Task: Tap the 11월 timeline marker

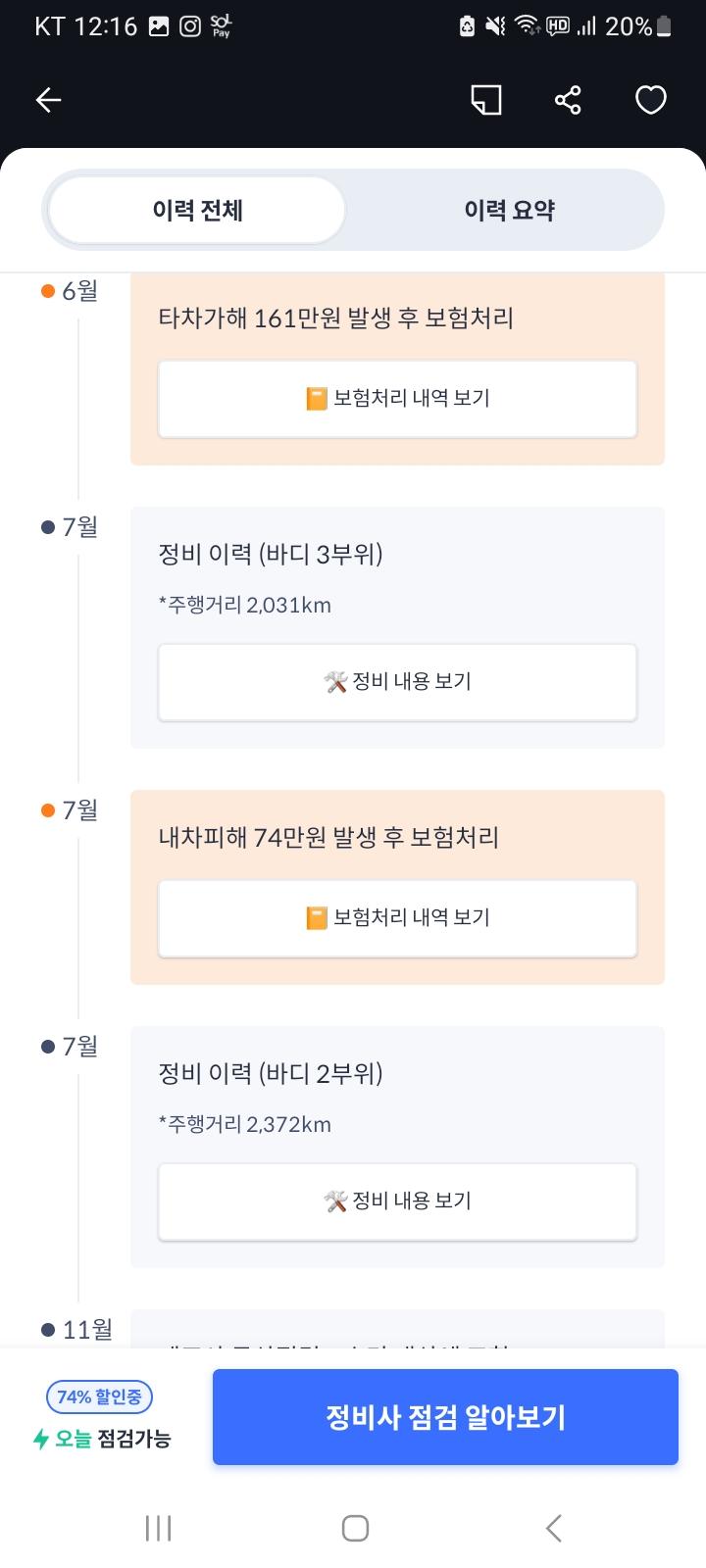Action: coord(48,1330)
